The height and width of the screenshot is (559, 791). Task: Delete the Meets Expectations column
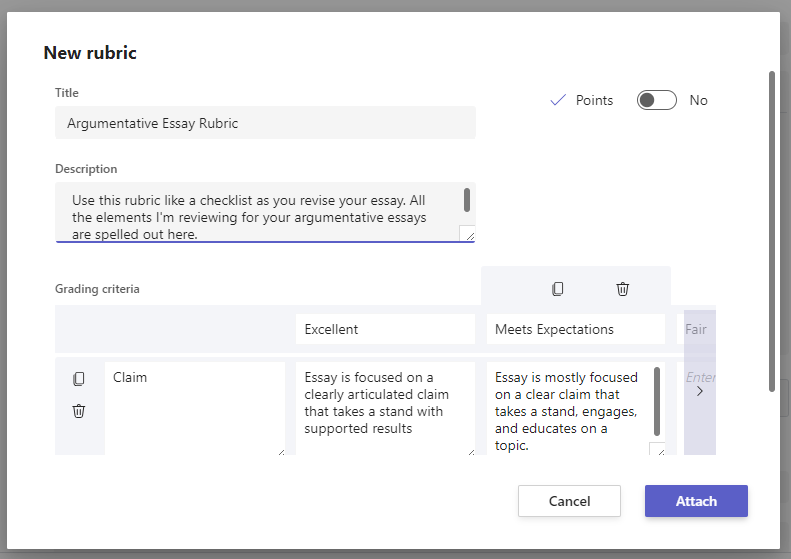(x=622, y=289)
